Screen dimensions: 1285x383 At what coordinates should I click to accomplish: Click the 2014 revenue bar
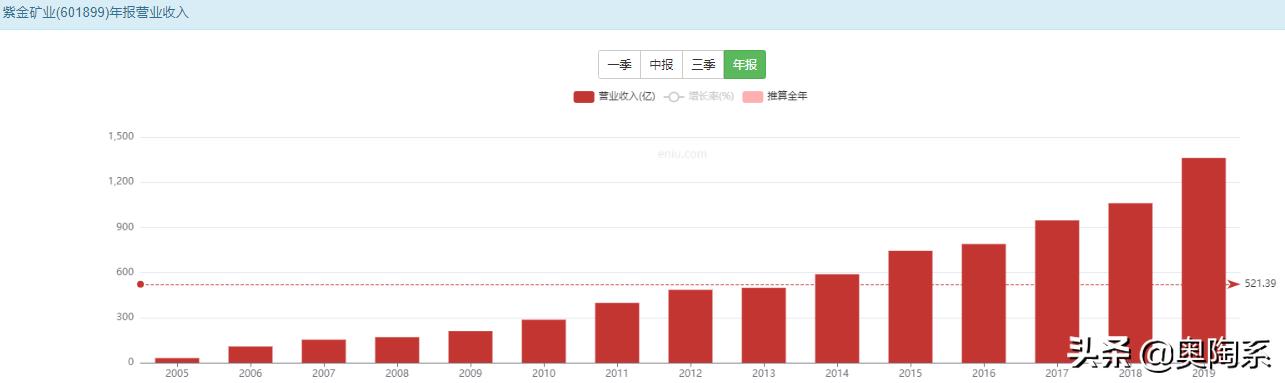(x=837, y=318)
